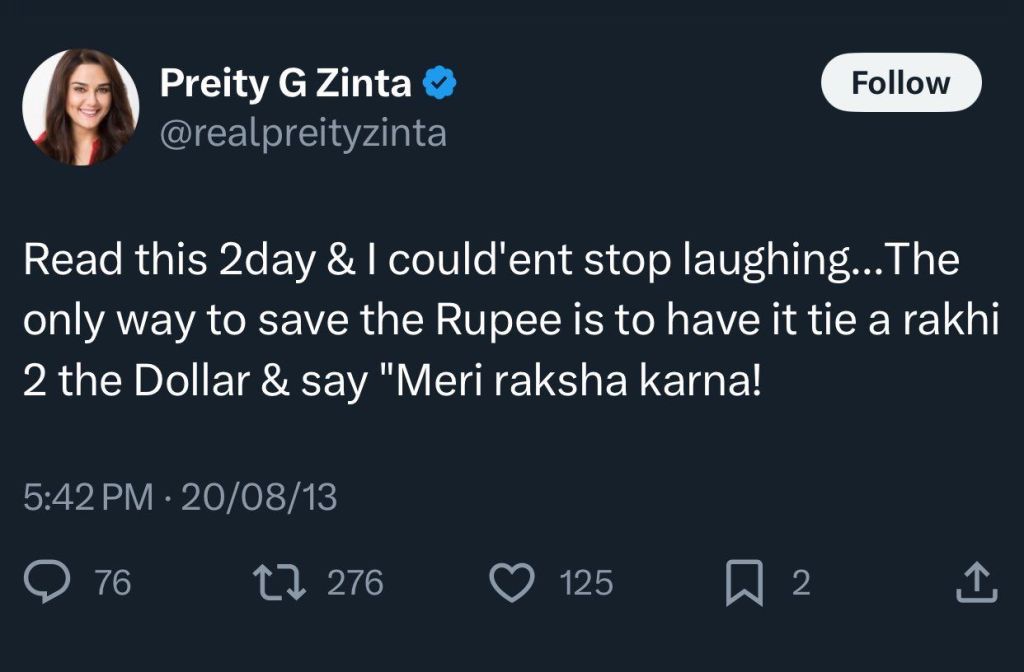
Task: Open the share options upload icon
Action: pyautogui.click(x=978, y=582)
